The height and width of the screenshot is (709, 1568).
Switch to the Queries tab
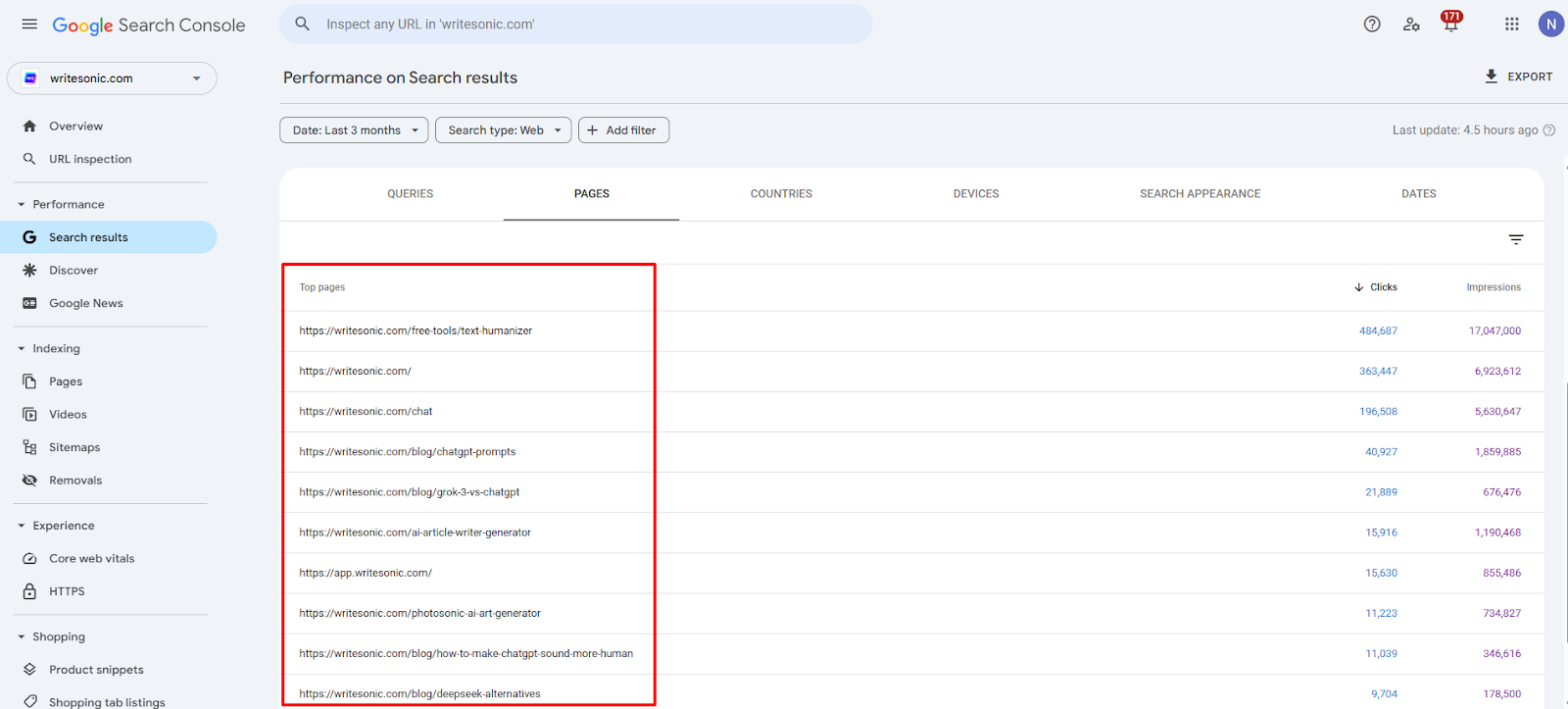click(x=410, y=194)
